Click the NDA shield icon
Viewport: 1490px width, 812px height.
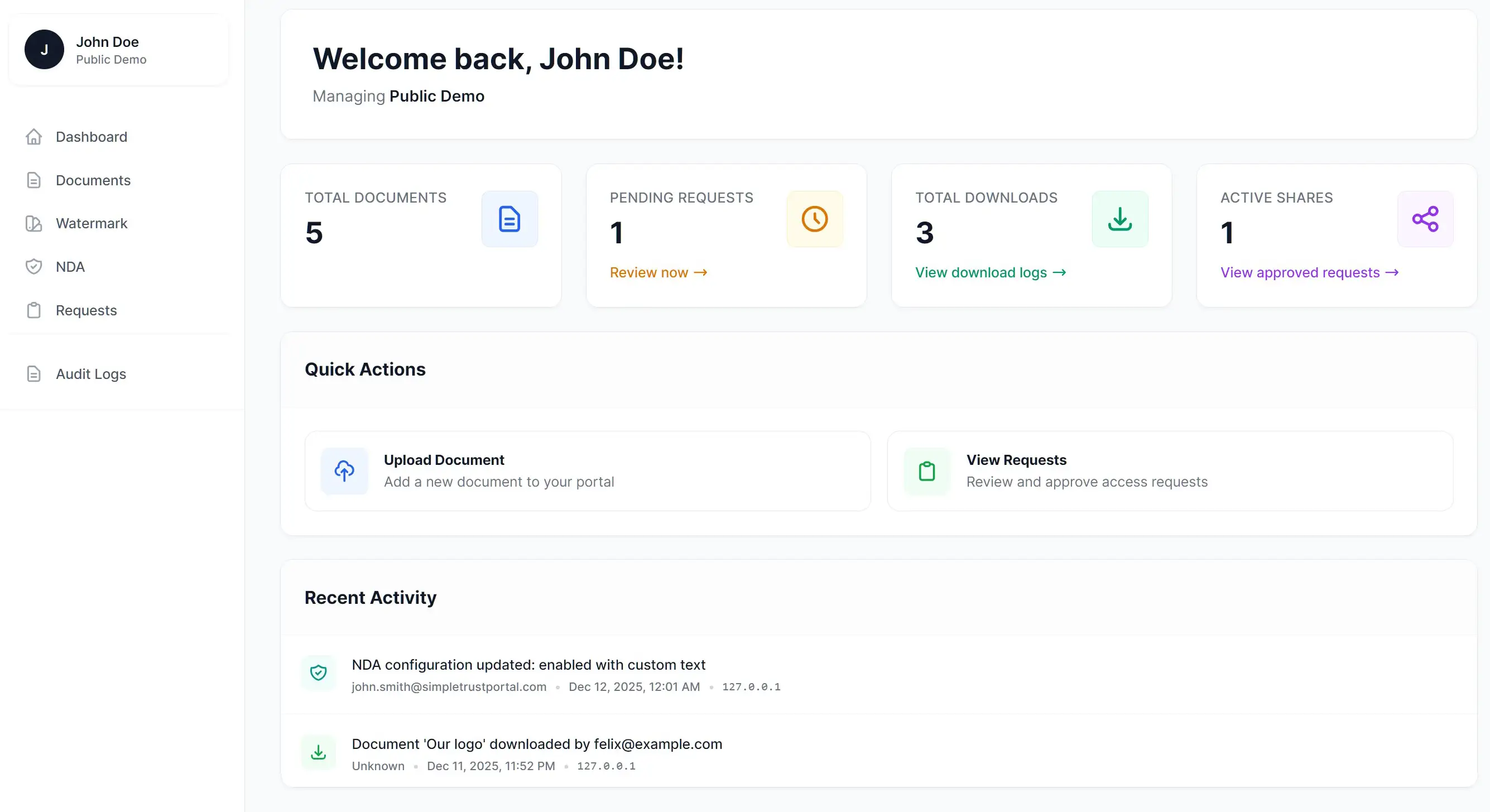(x=34, y=267)
